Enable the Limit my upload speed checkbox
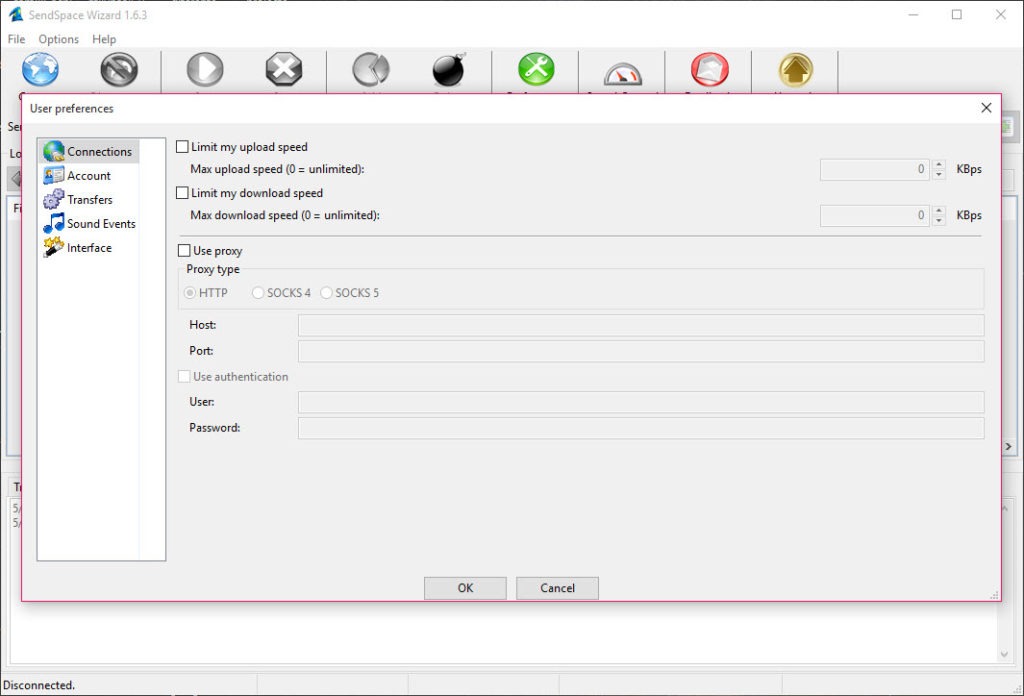Screen dimensions: 1024x696 point(182,147)
